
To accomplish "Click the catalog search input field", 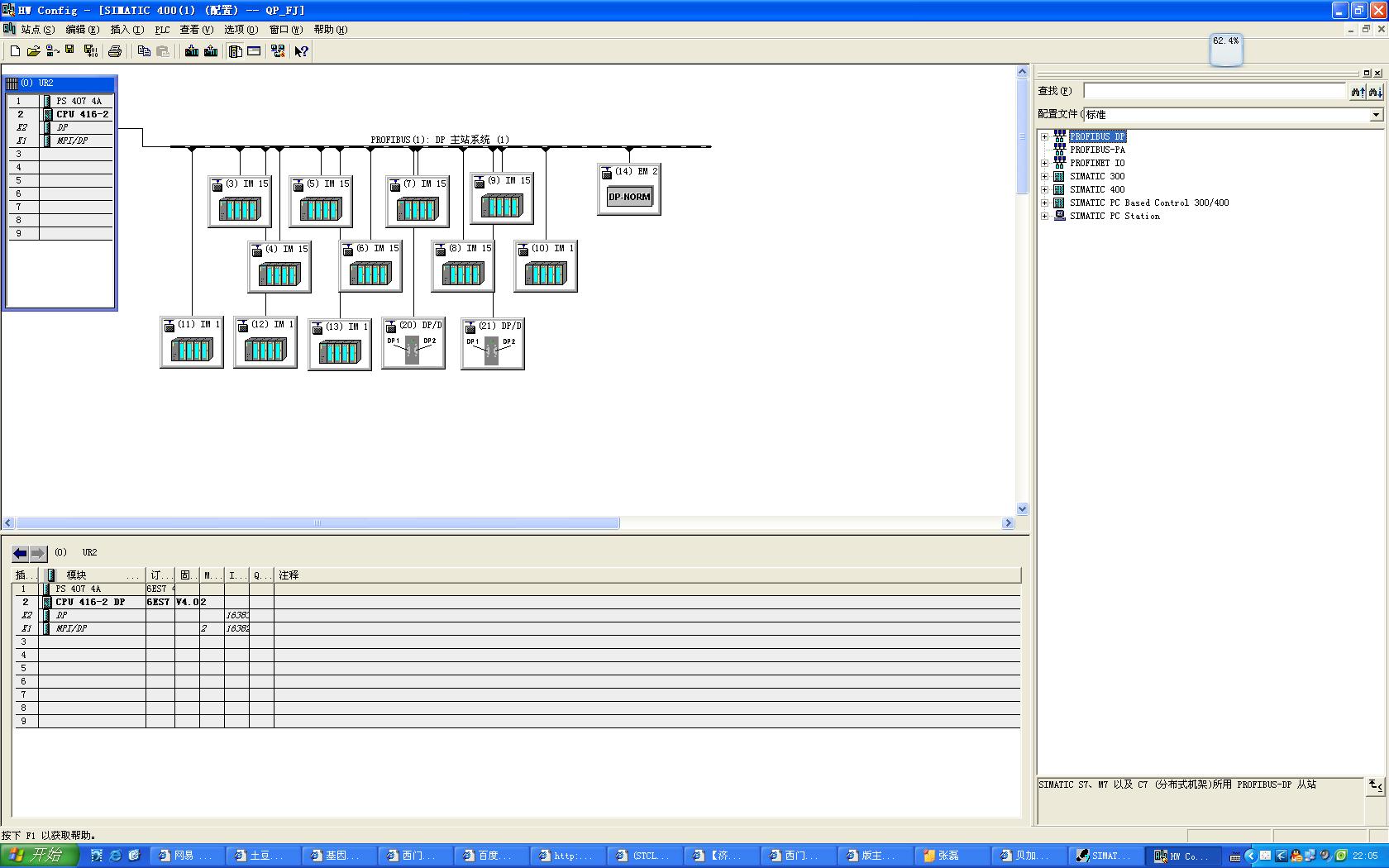I will click(1215, 91).
